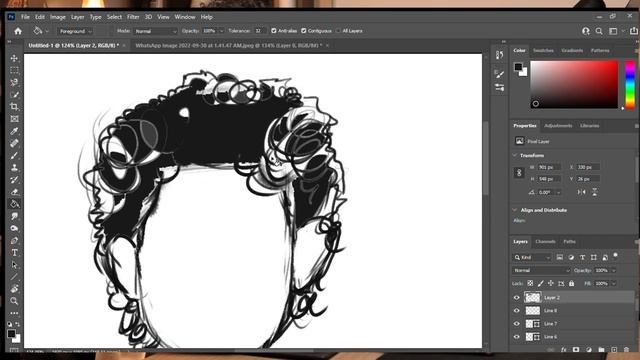Delete layer trash icon
This screenshot has width=640, height=360.
(x=627, y=350)
